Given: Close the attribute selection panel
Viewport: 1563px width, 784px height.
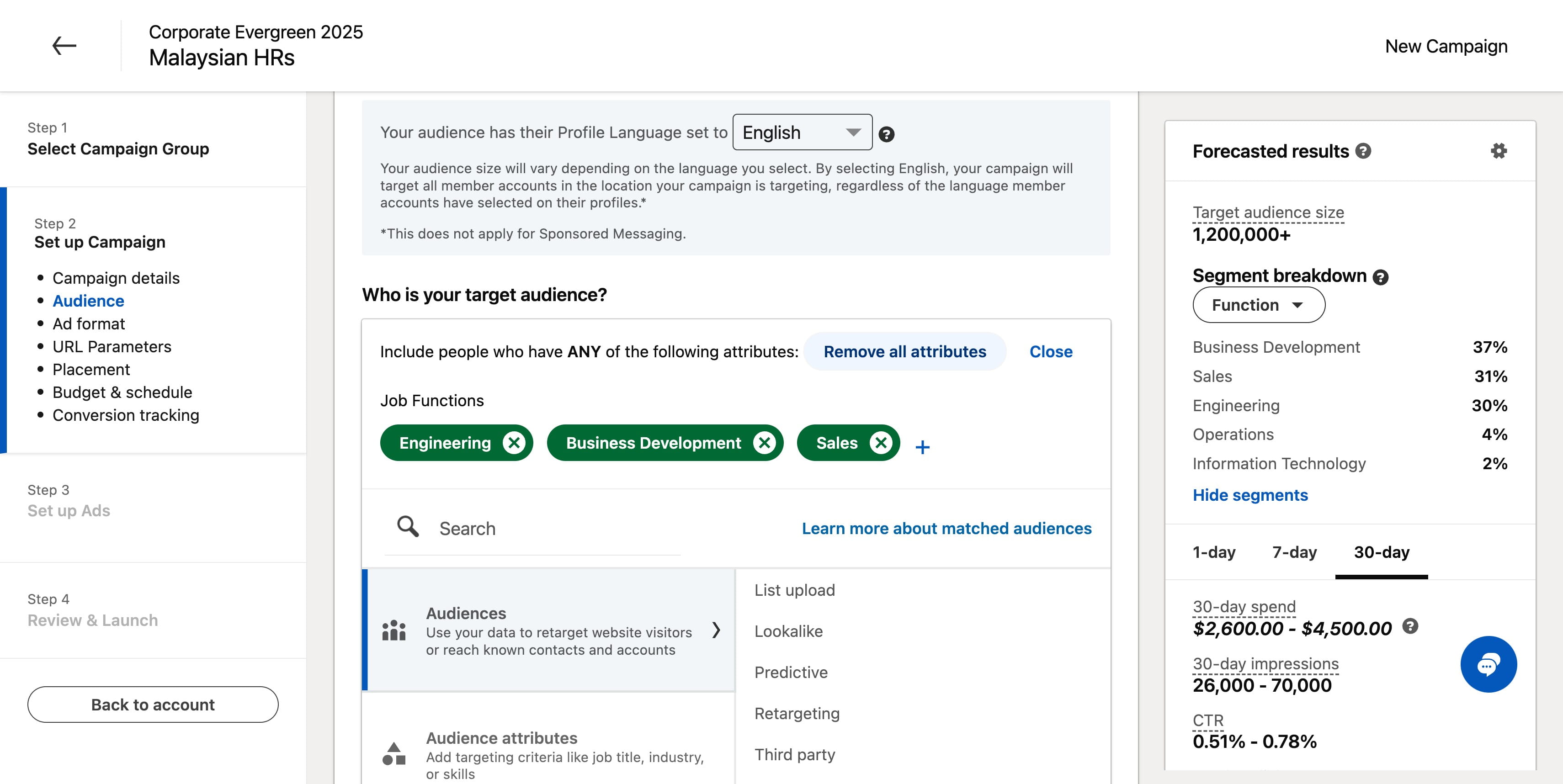Looking at the screenshot, I should 1051,352.
